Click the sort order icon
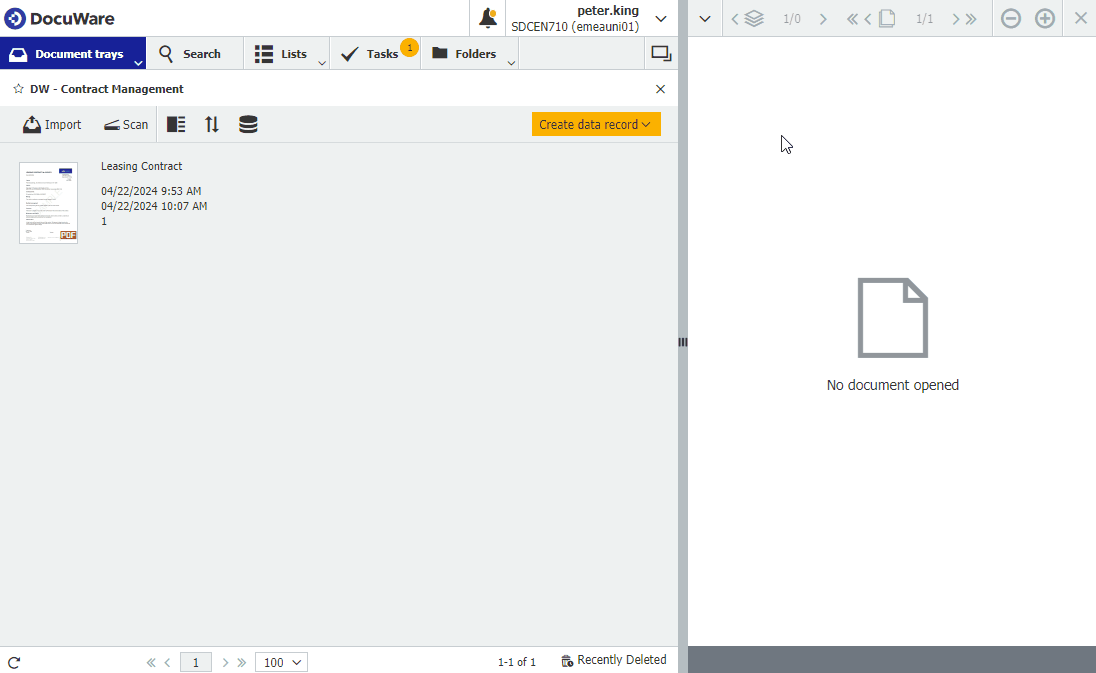The width and height of the screenshot is (1096, 673). tap(211, 124)
